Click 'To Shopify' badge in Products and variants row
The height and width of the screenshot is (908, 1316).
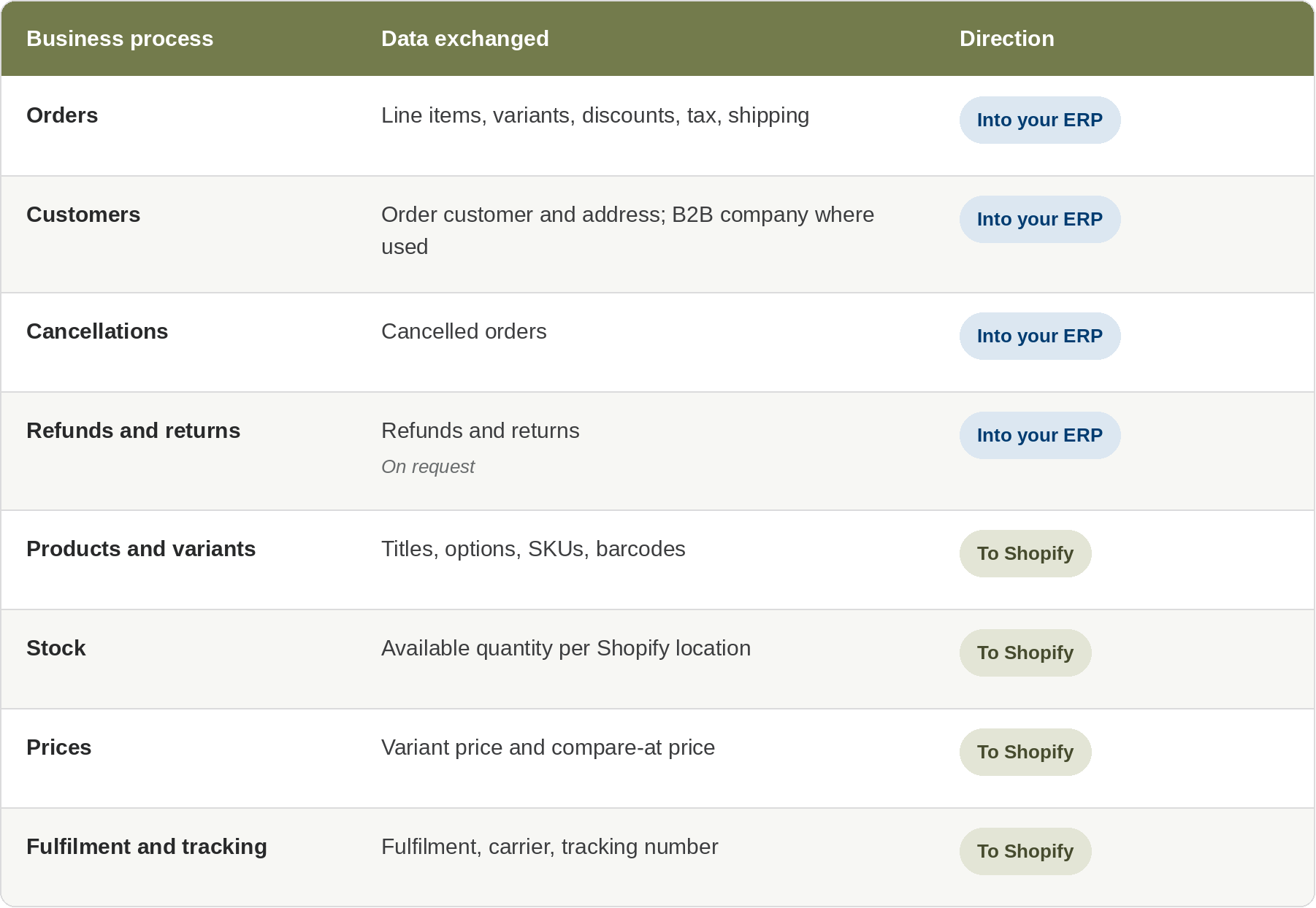pos(1025,553)
